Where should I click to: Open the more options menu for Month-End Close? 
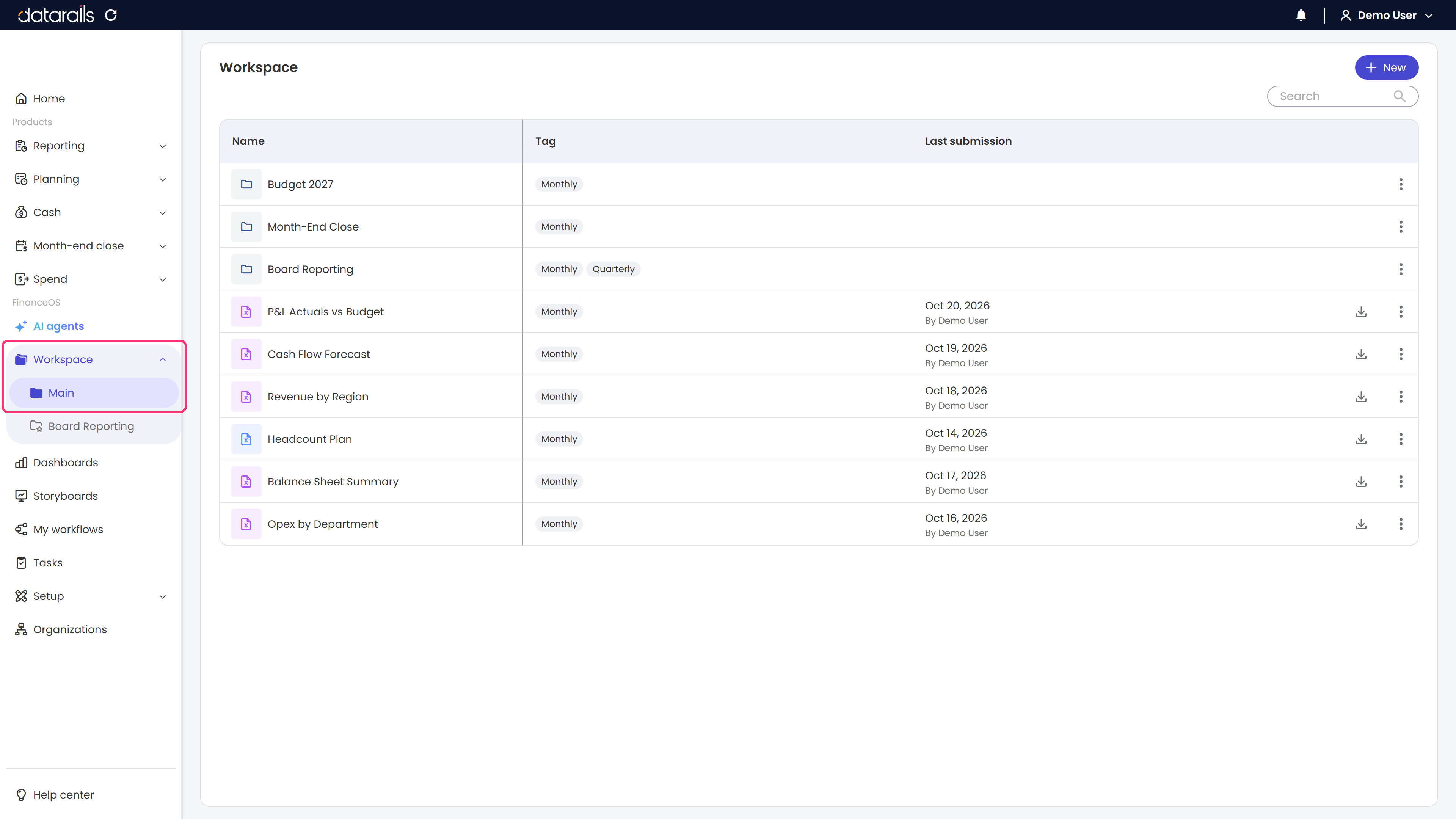tap(1401, 227)
